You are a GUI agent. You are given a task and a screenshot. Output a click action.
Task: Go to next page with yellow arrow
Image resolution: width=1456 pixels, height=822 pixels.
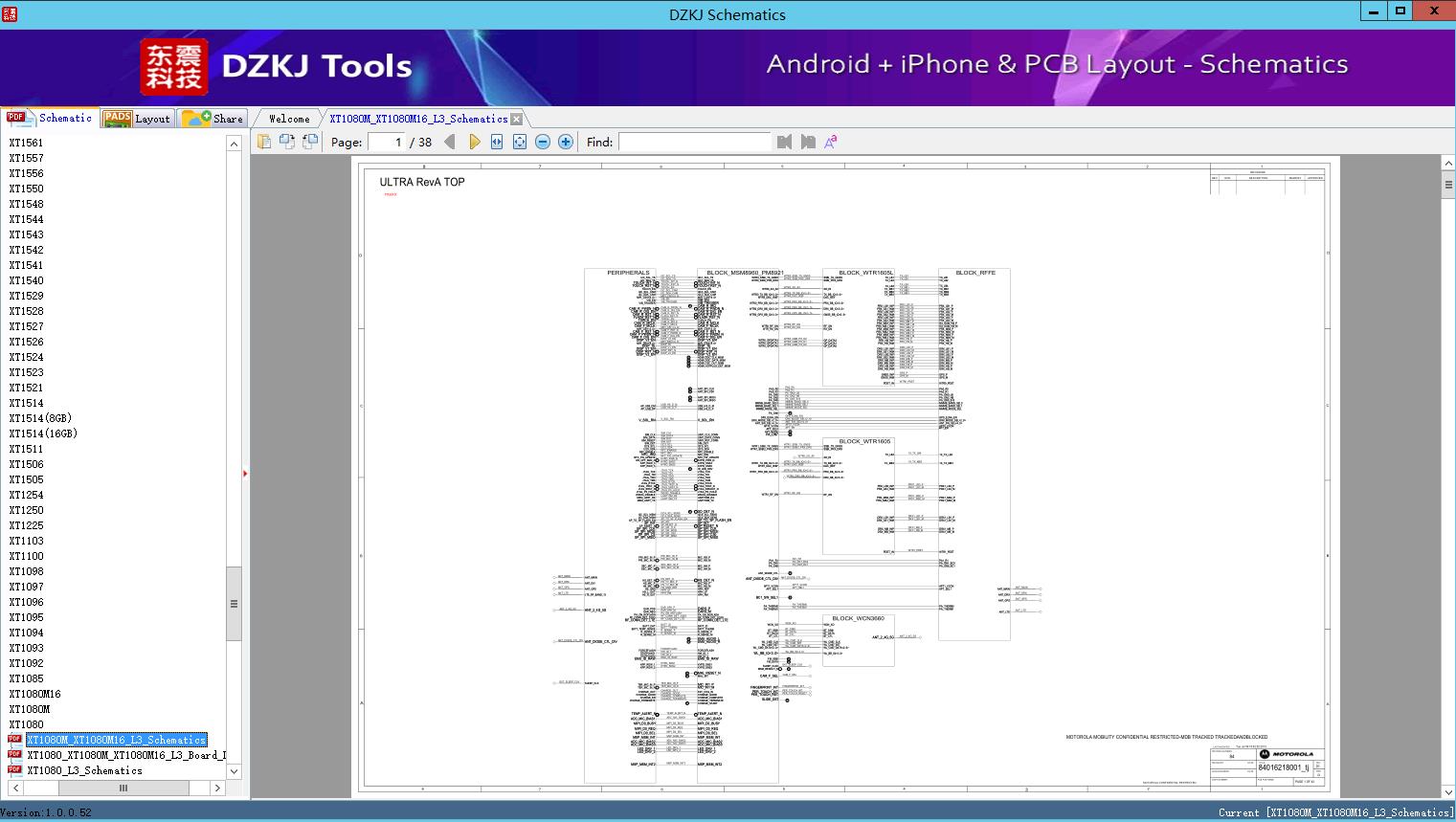tap(474, 142)
